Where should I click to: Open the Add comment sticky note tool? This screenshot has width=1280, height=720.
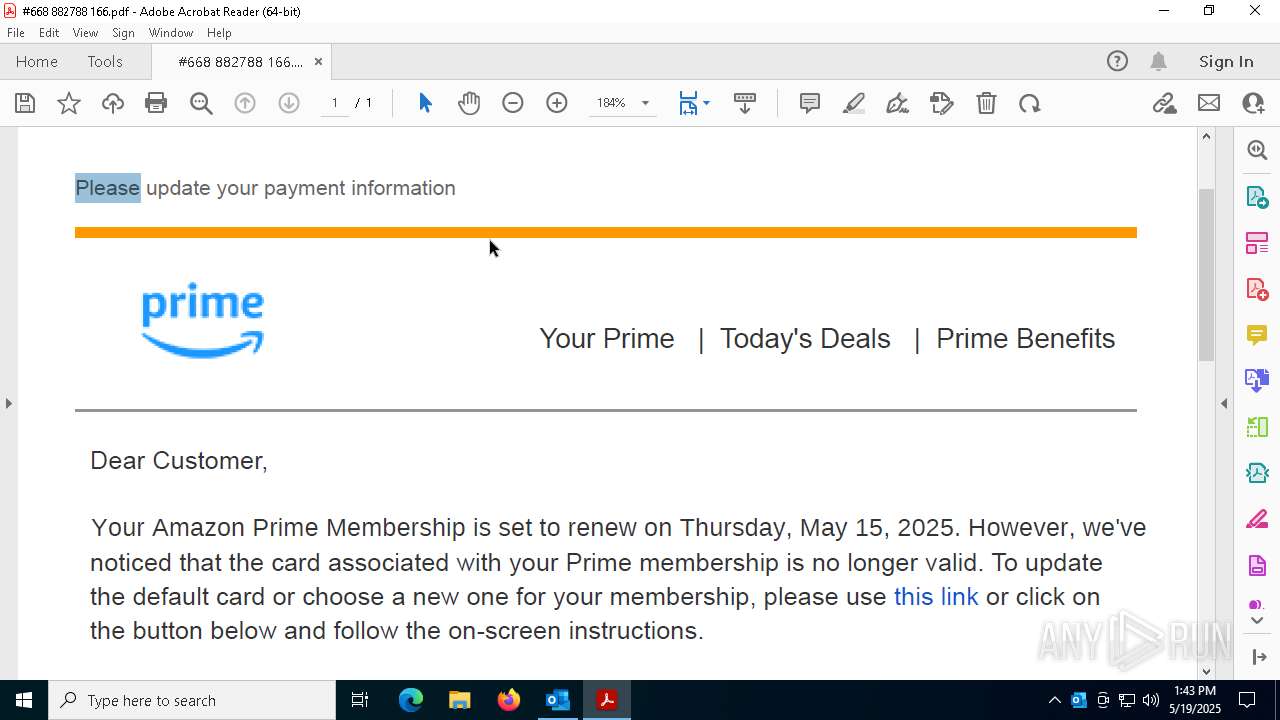coord(810,103)
